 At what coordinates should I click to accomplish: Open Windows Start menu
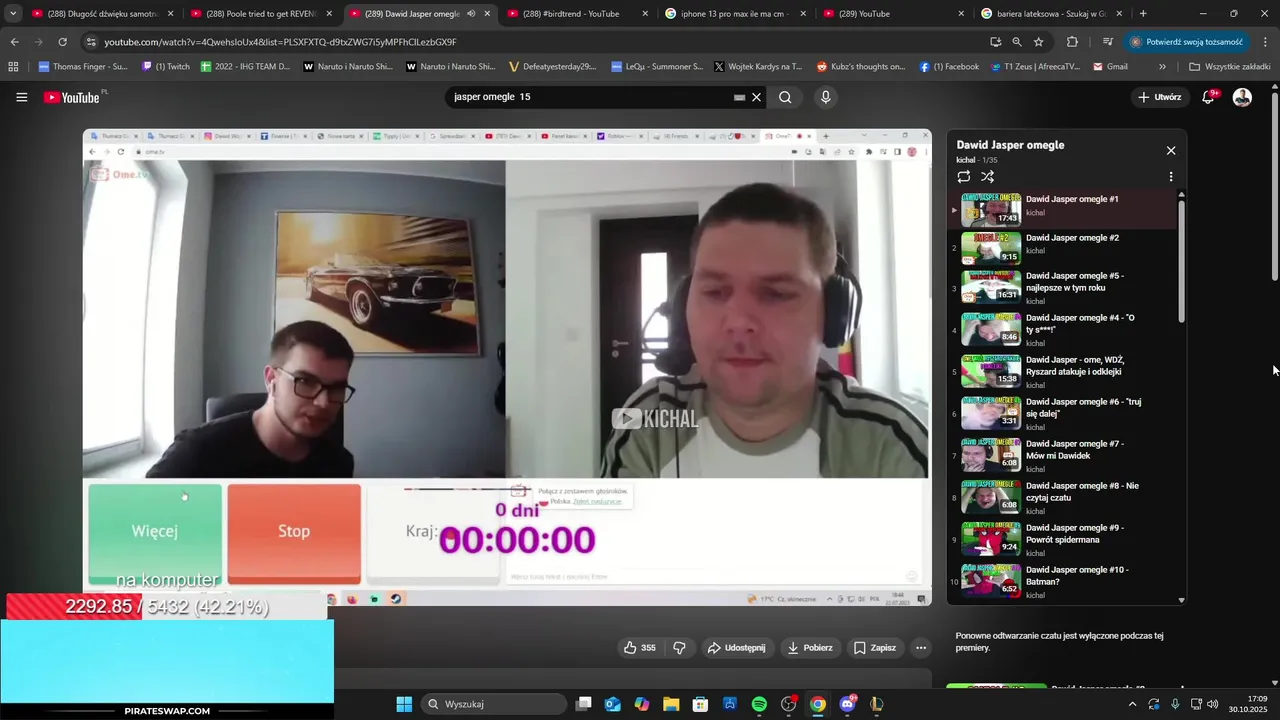click(404, 704)
